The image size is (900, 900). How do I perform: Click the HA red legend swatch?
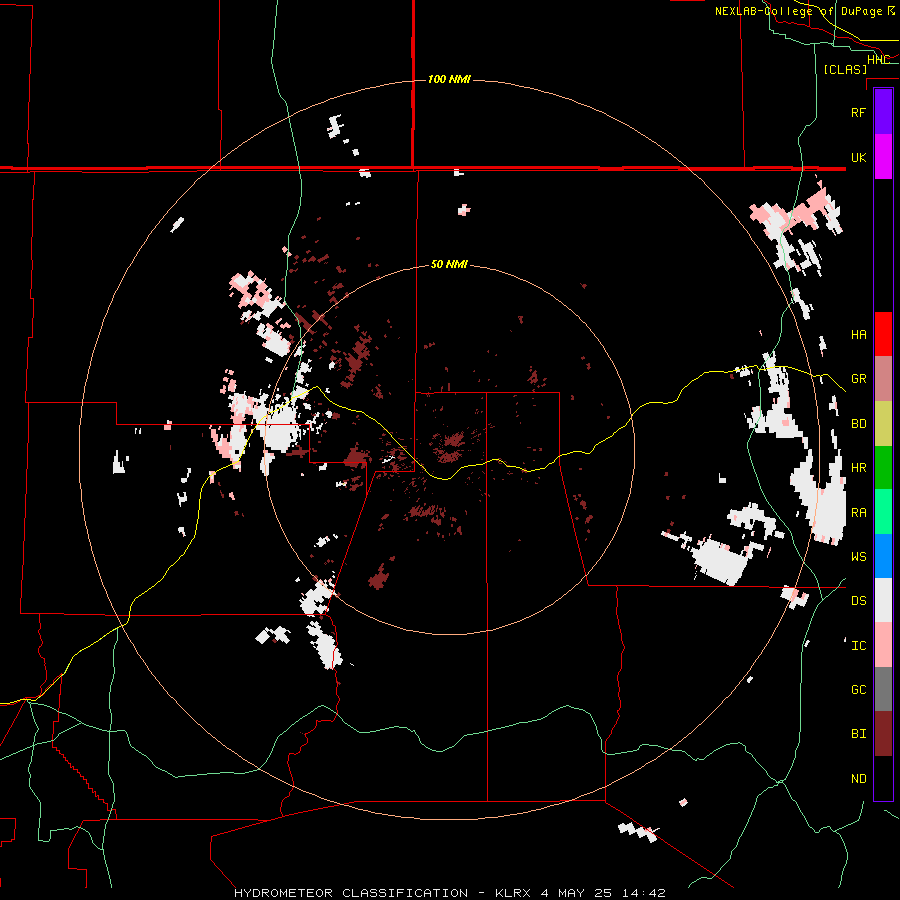point(883,334)
